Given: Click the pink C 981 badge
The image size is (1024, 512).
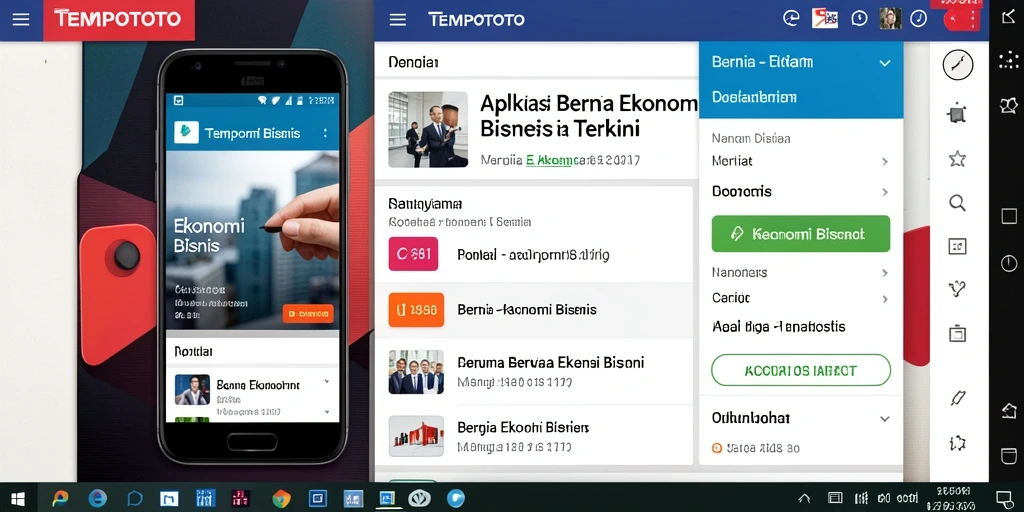Looking at the screenshot, I should (x=413, y=254).
